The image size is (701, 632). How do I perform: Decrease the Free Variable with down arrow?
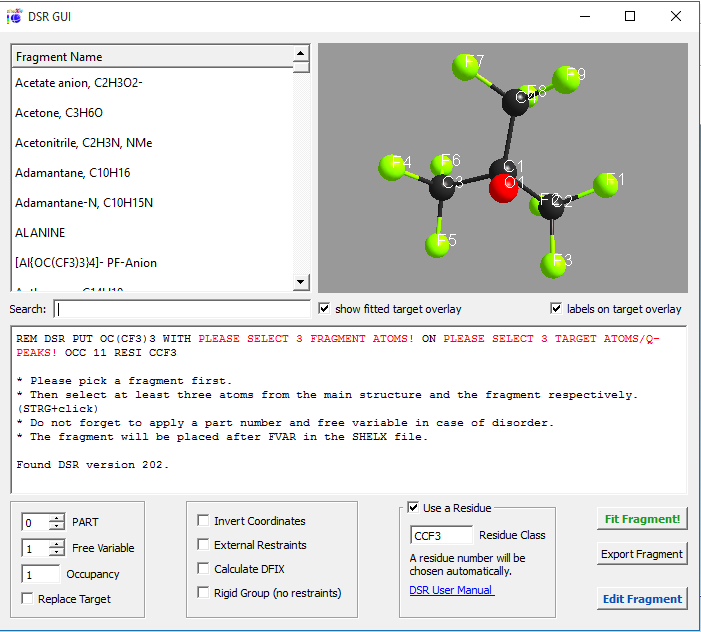[x=57, y=553]
